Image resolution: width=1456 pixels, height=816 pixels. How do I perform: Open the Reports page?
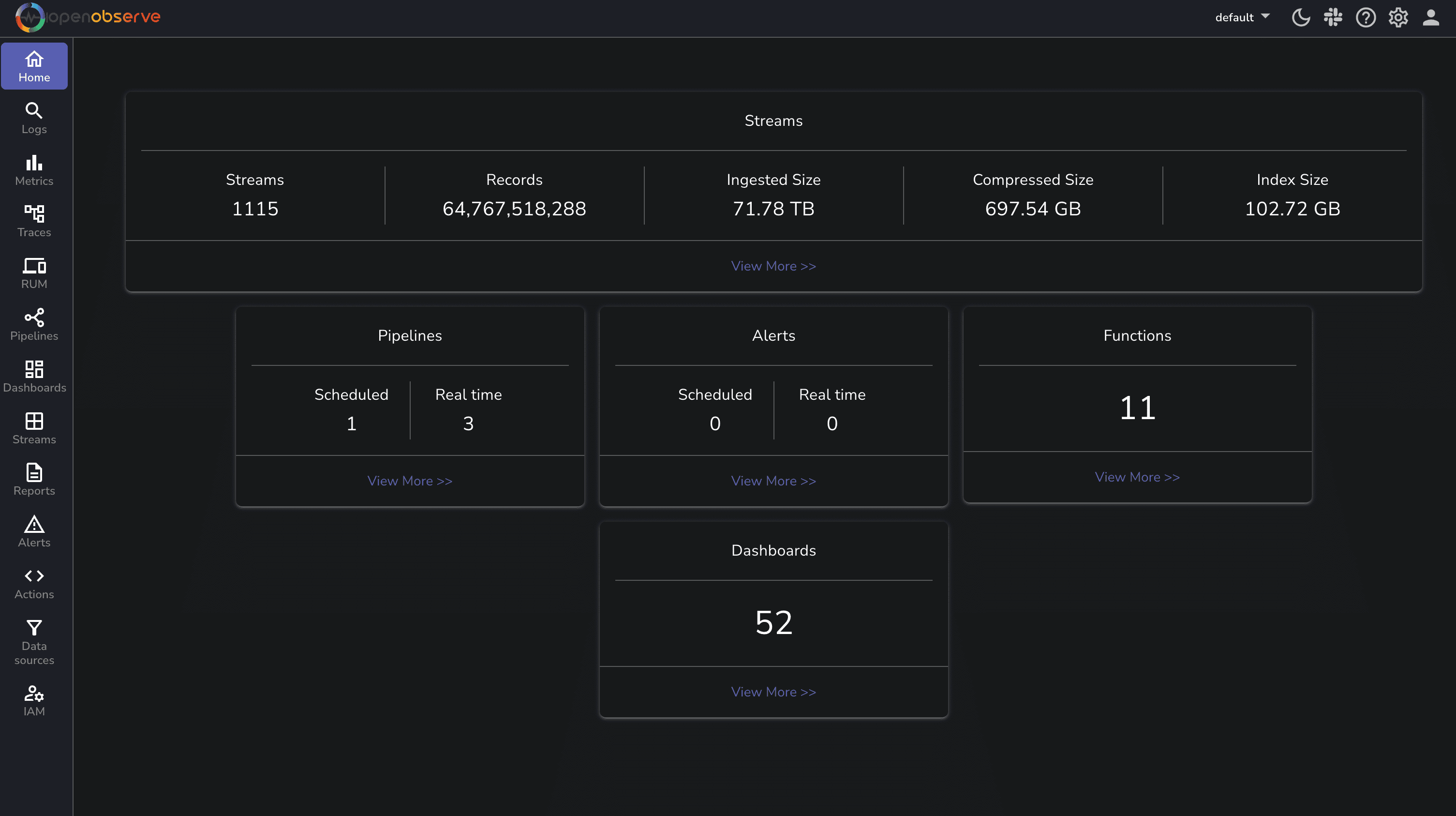pos(34,480)
